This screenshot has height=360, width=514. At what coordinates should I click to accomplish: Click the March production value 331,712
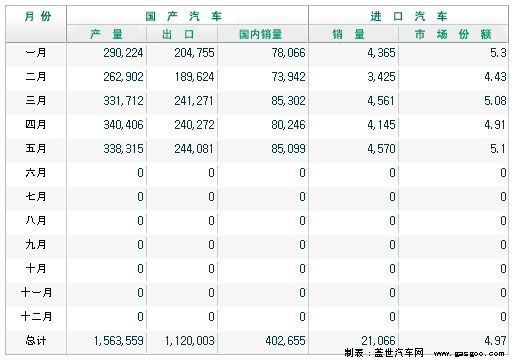point(123,101)
